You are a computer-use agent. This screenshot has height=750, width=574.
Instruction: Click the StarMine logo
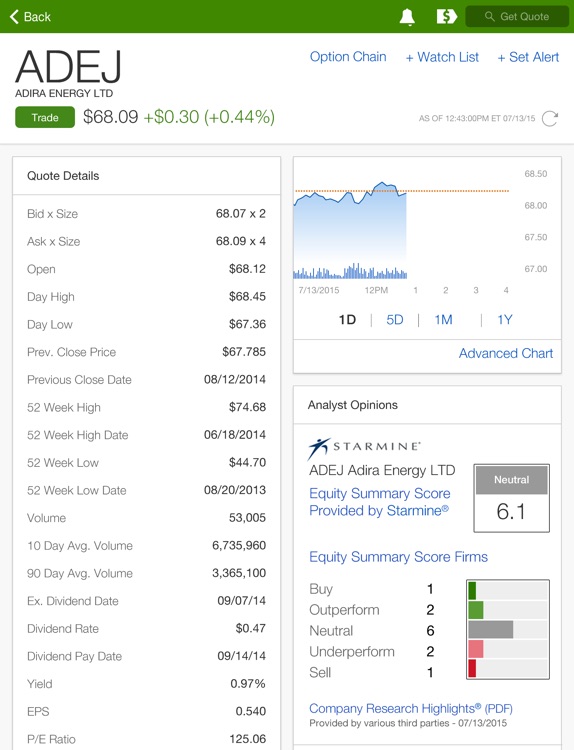tap(364, 447)
